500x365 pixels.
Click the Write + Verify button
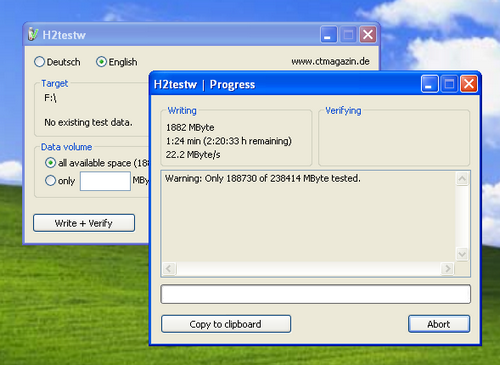[x=84, y=223]
